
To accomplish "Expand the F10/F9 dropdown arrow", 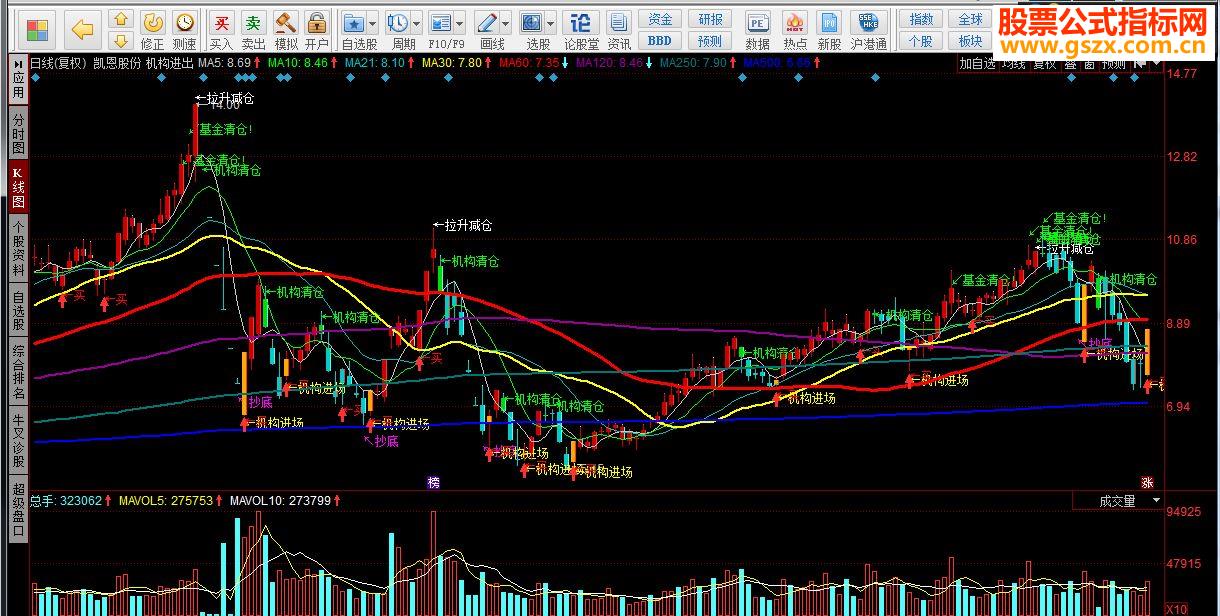I will tap(458, 22).
